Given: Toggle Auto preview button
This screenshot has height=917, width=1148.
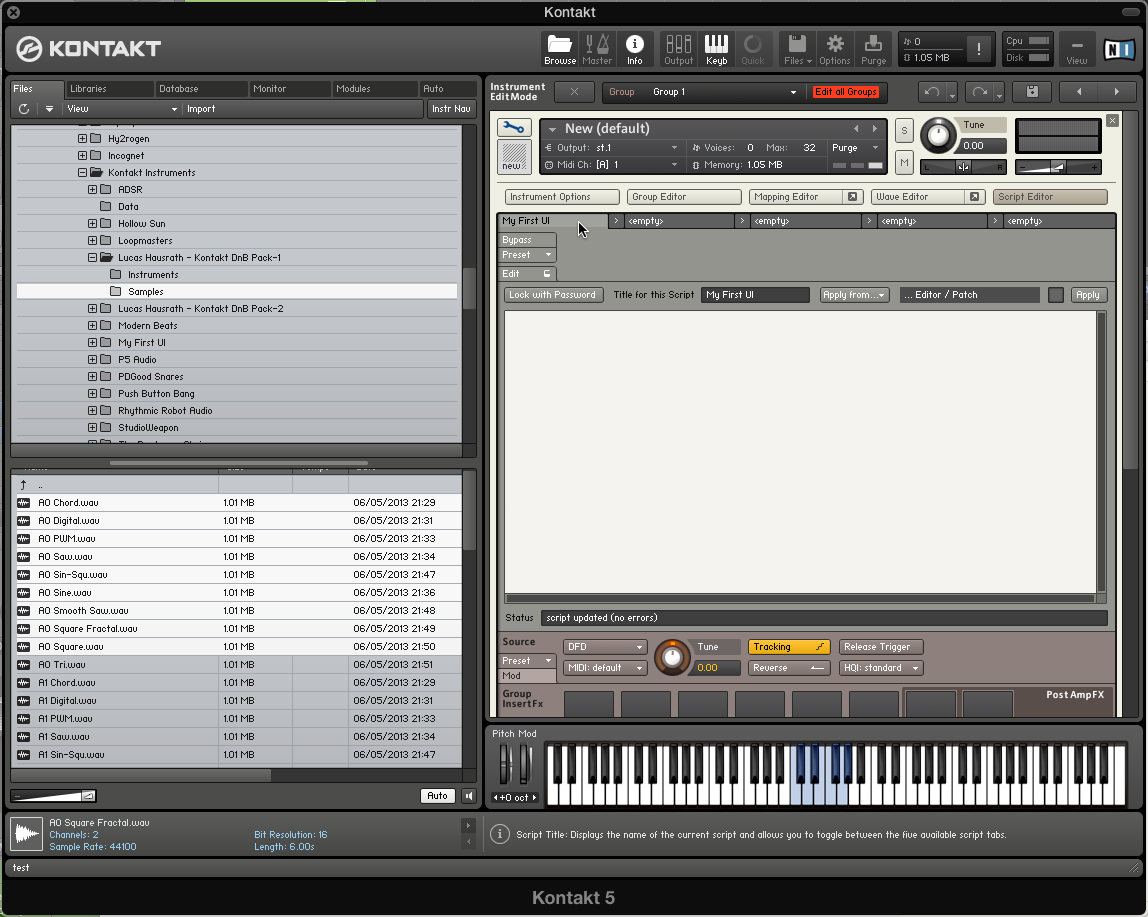Looking at the screenshot, I should tap(437, 795).
